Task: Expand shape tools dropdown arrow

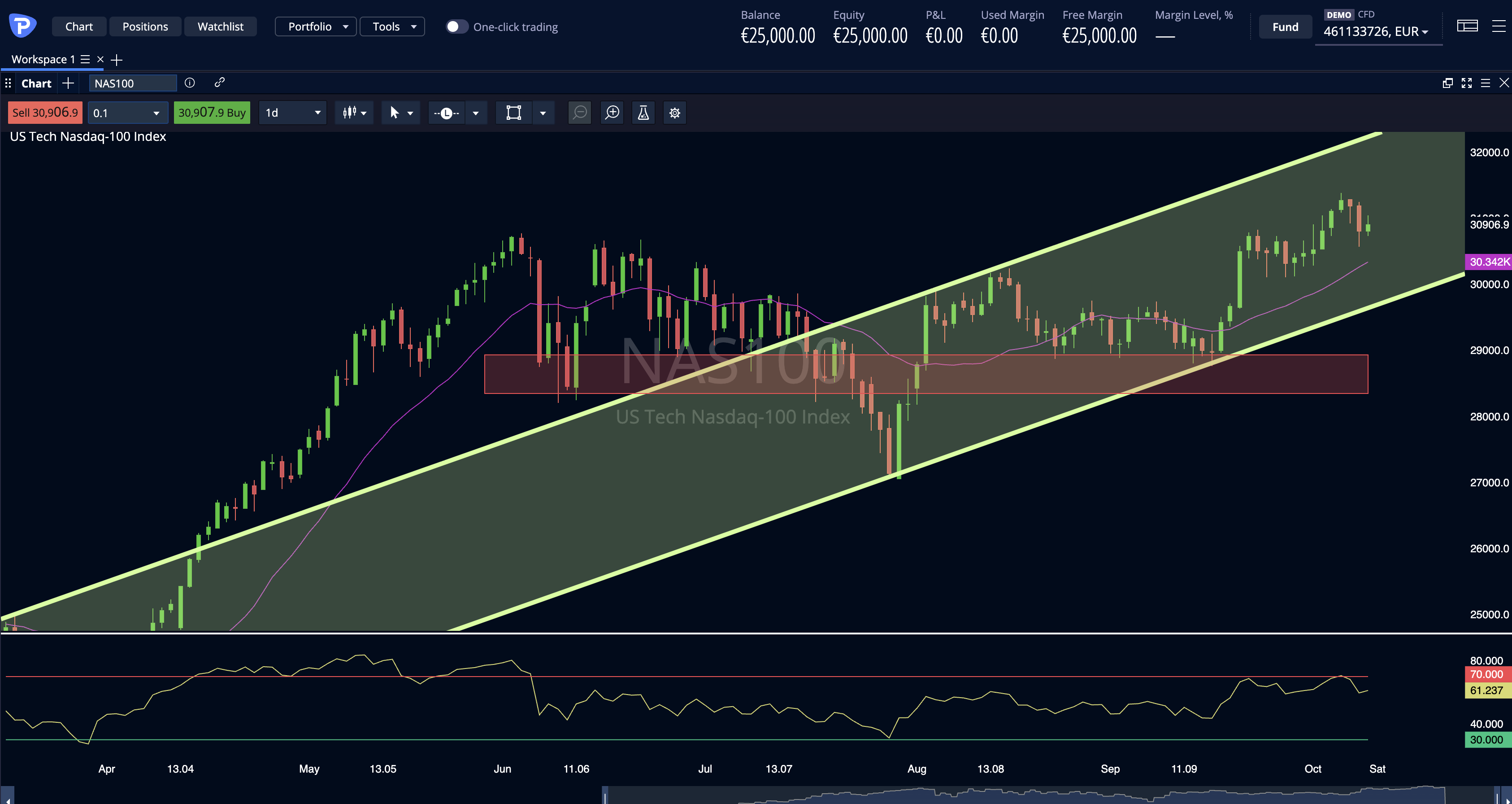Action: click(543, 113)
